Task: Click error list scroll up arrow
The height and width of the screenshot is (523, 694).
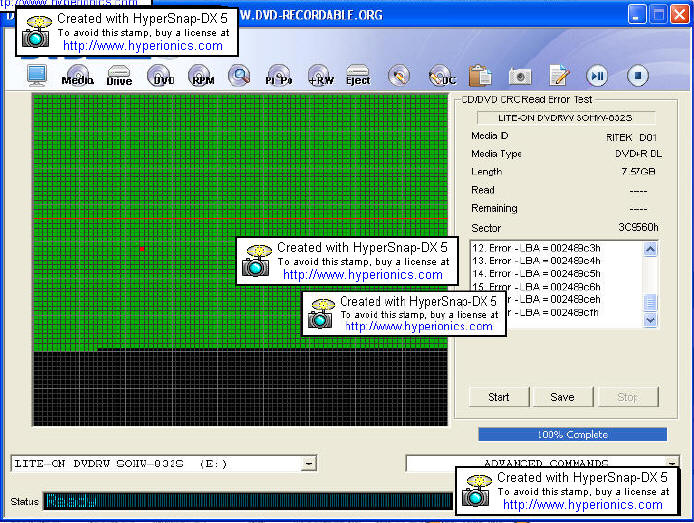Action: [x=650, y=249]
